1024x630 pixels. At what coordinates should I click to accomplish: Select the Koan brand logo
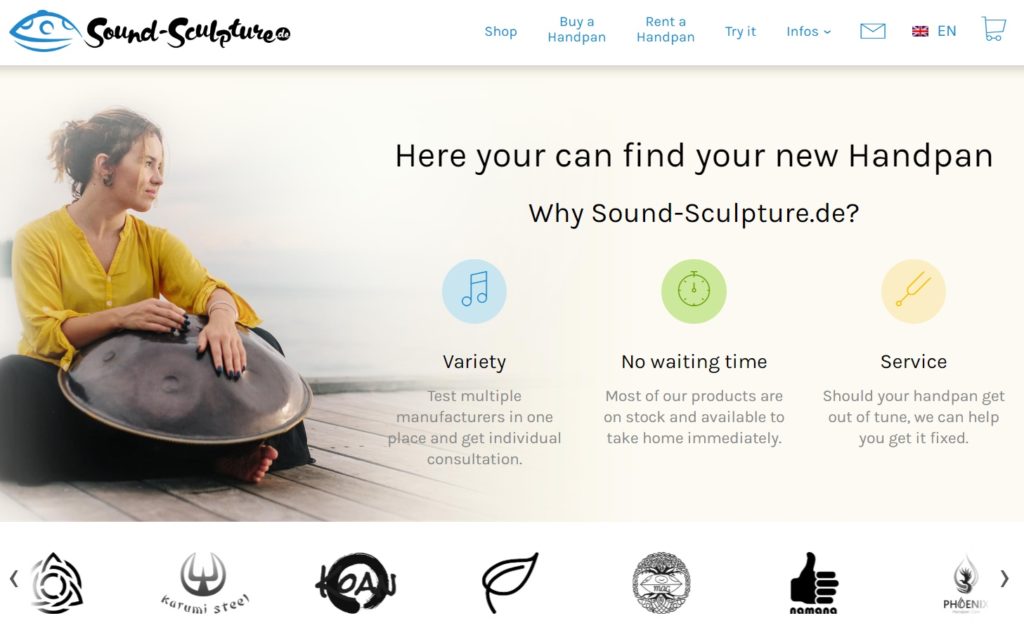[x=357, y=583]
